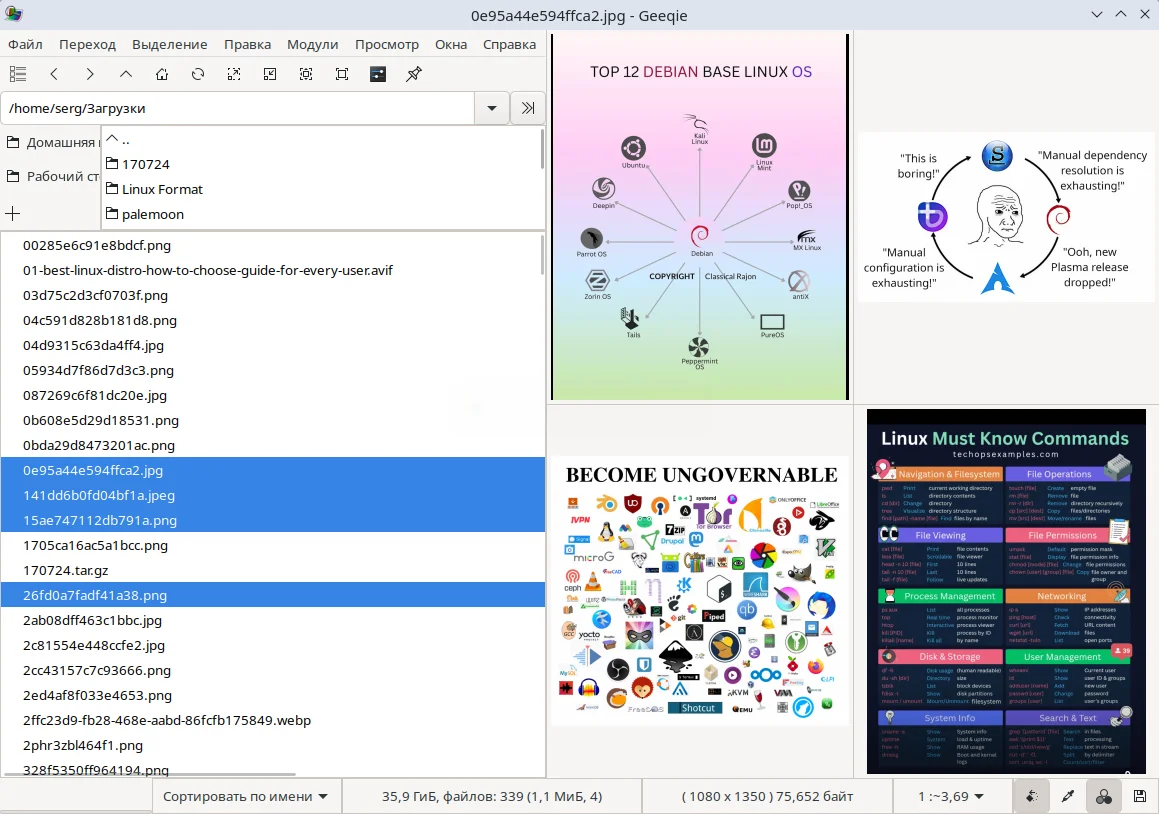Open the 'Сортировать по имени' sort dropdown
Image resolution: width=1159 pixels, height=814 pixels.
pos(245,796)
